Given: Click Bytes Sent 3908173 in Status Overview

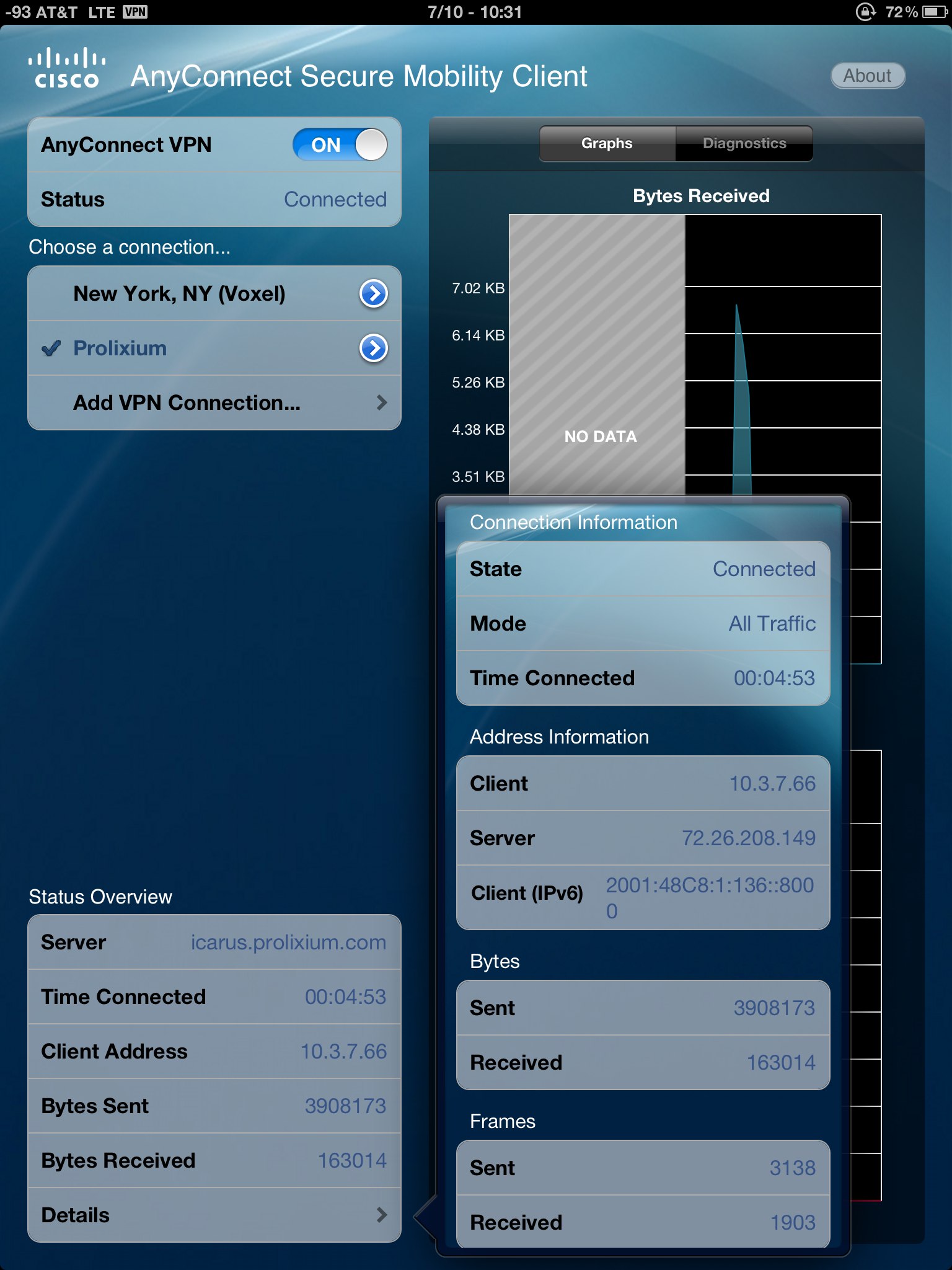Looking at the screenshot, I should pyautogui.click(x=214, y=1106).
